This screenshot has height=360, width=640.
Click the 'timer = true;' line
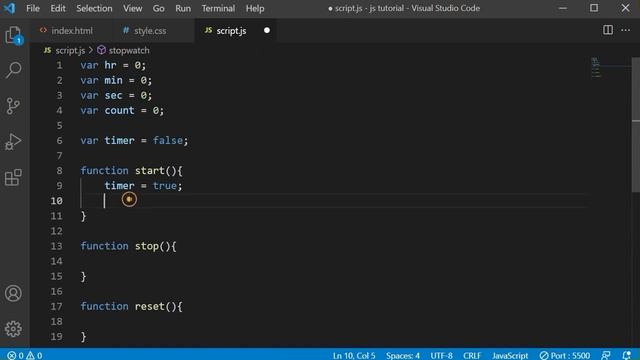coord(143,186)
